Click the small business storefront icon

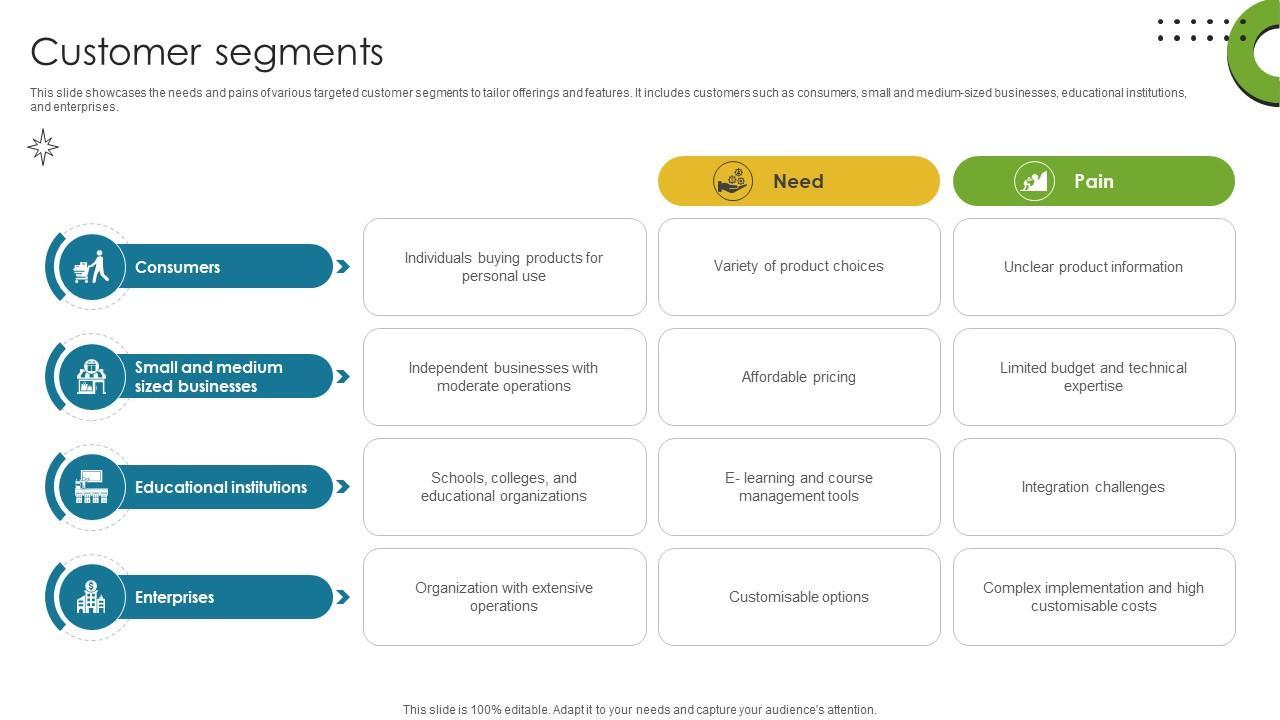91,377
